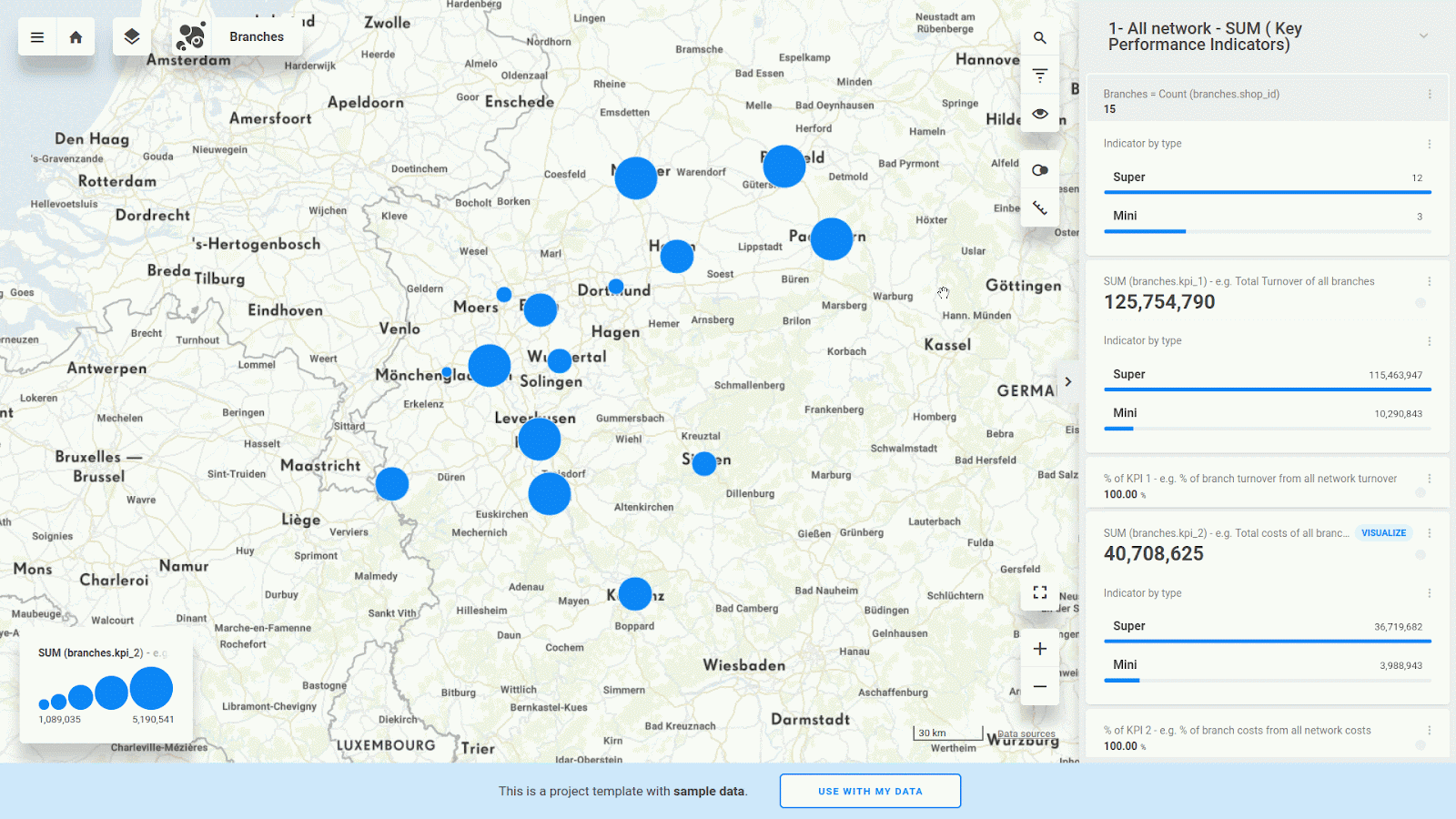Zoom in on the map

point(1040,649)
